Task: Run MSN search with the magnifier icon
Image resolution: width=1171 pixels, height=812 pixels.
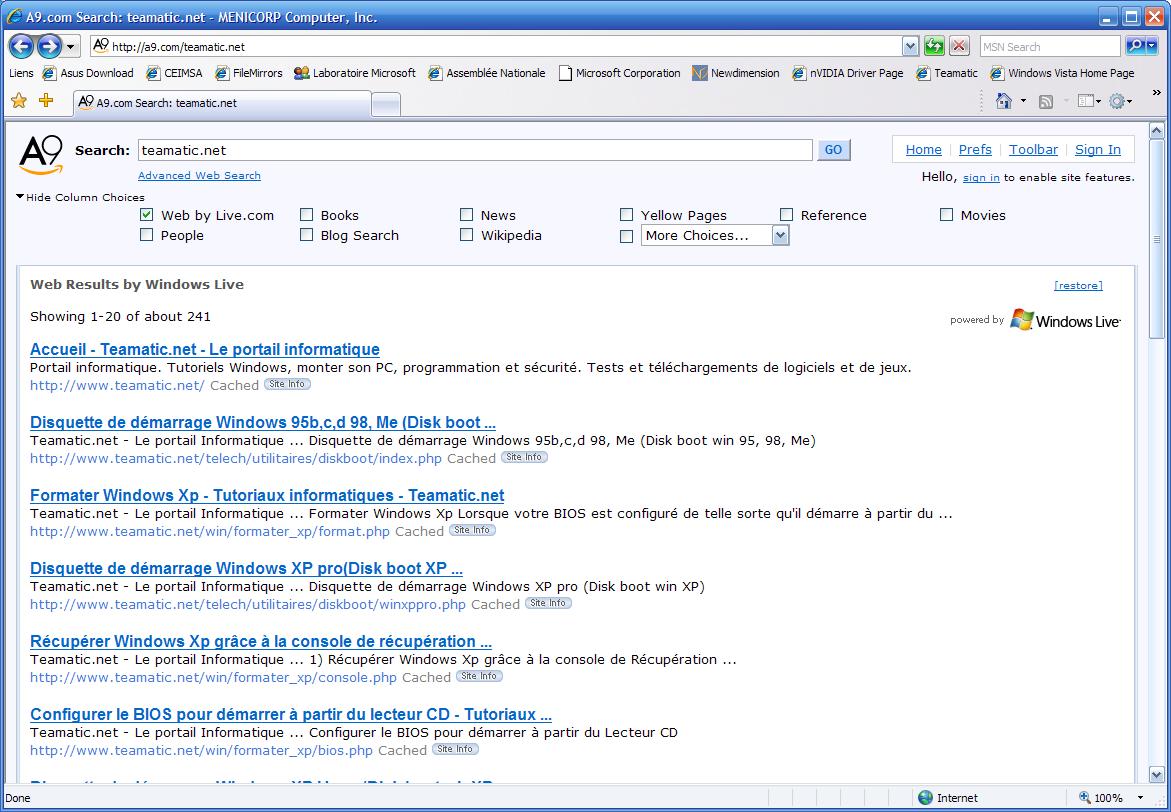Action: tap(1135, 46)
